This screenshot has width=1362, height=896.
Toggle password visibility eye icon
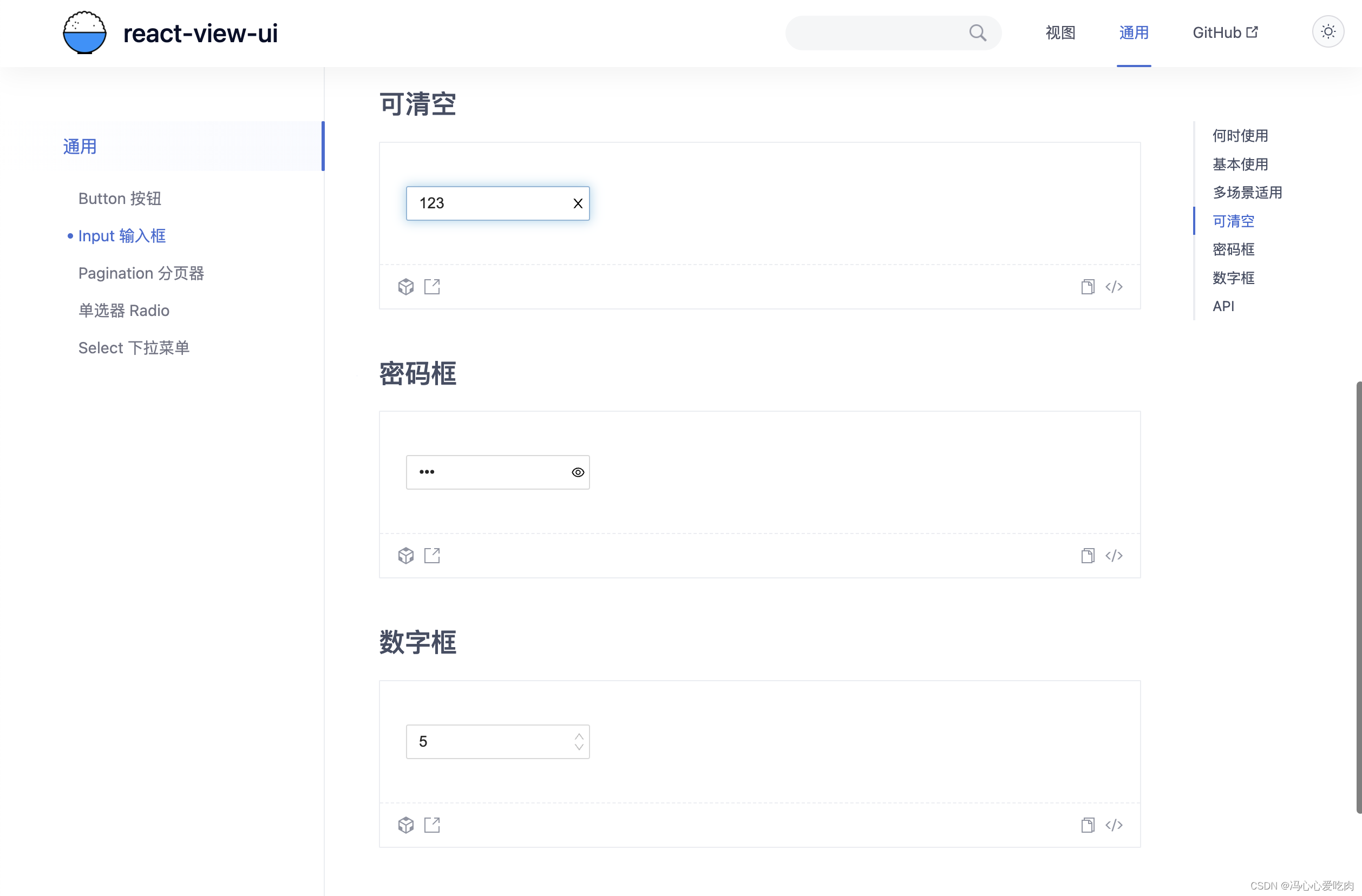577,472
